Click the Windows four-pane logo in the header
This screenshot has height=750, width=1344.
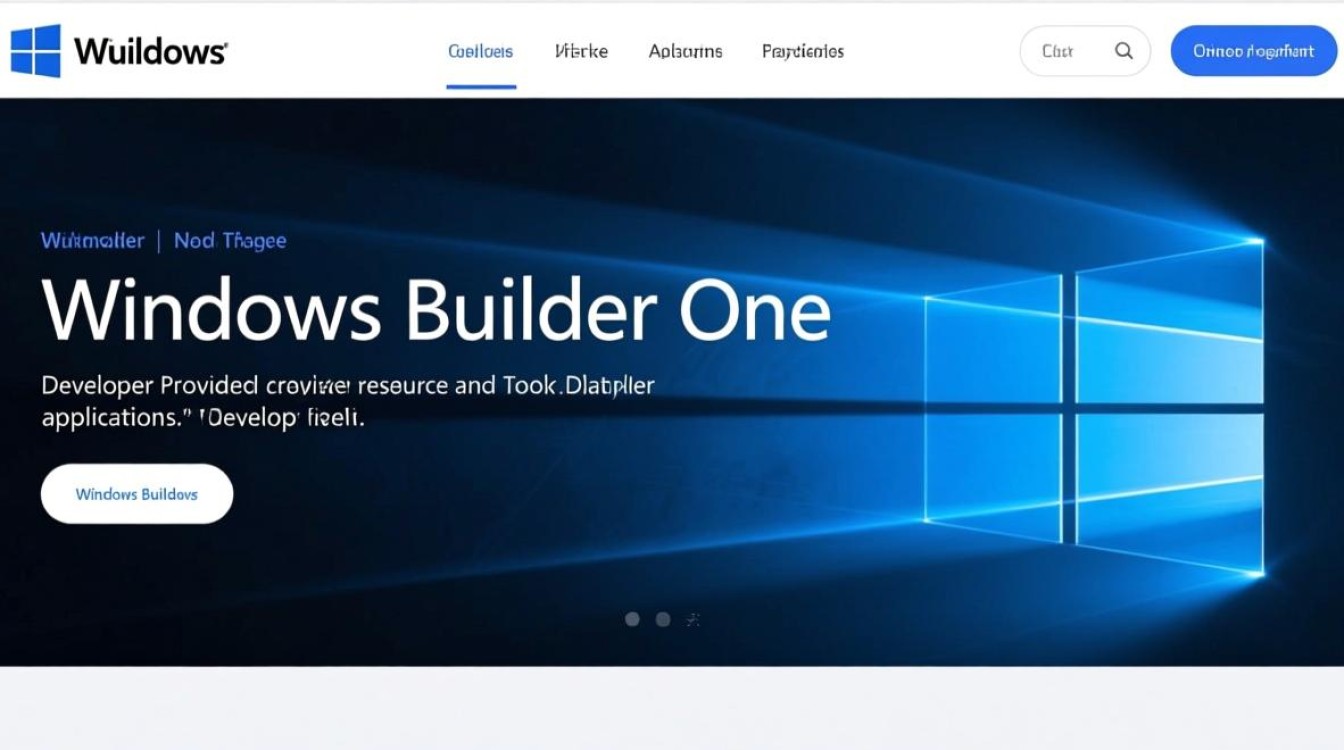pyautogui.click(x=33, y=49)
